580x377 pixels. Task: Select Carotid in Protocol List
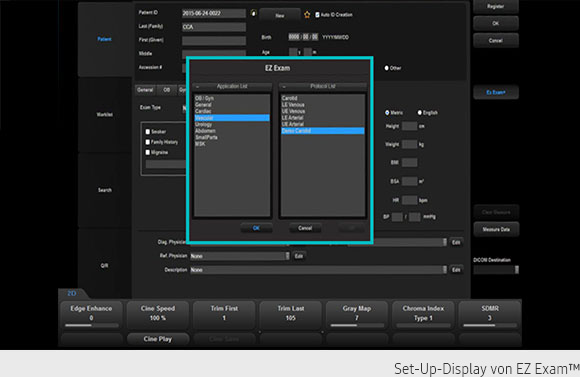coord(323,98)
